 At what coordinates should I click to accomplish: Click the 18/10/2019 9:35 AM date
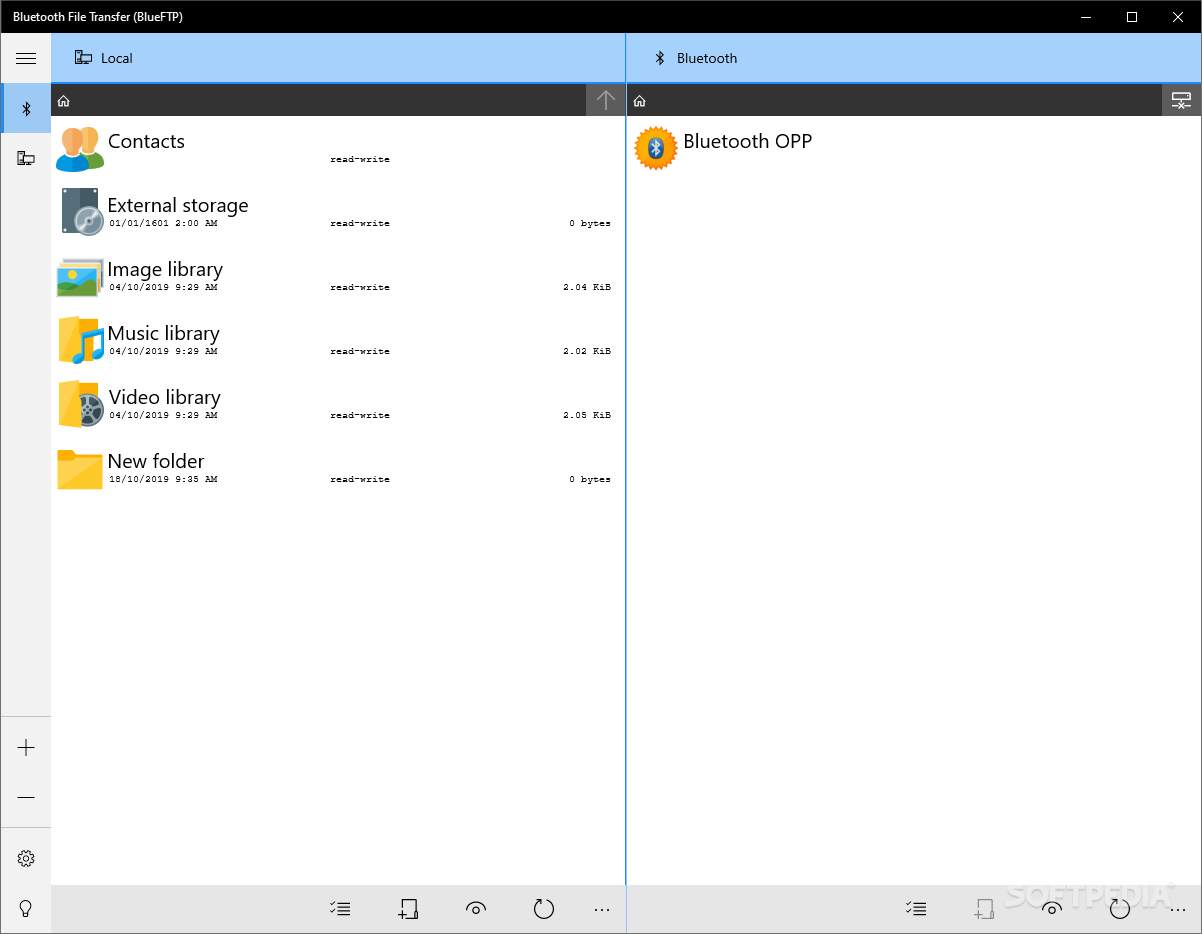(x=163, y=479)
